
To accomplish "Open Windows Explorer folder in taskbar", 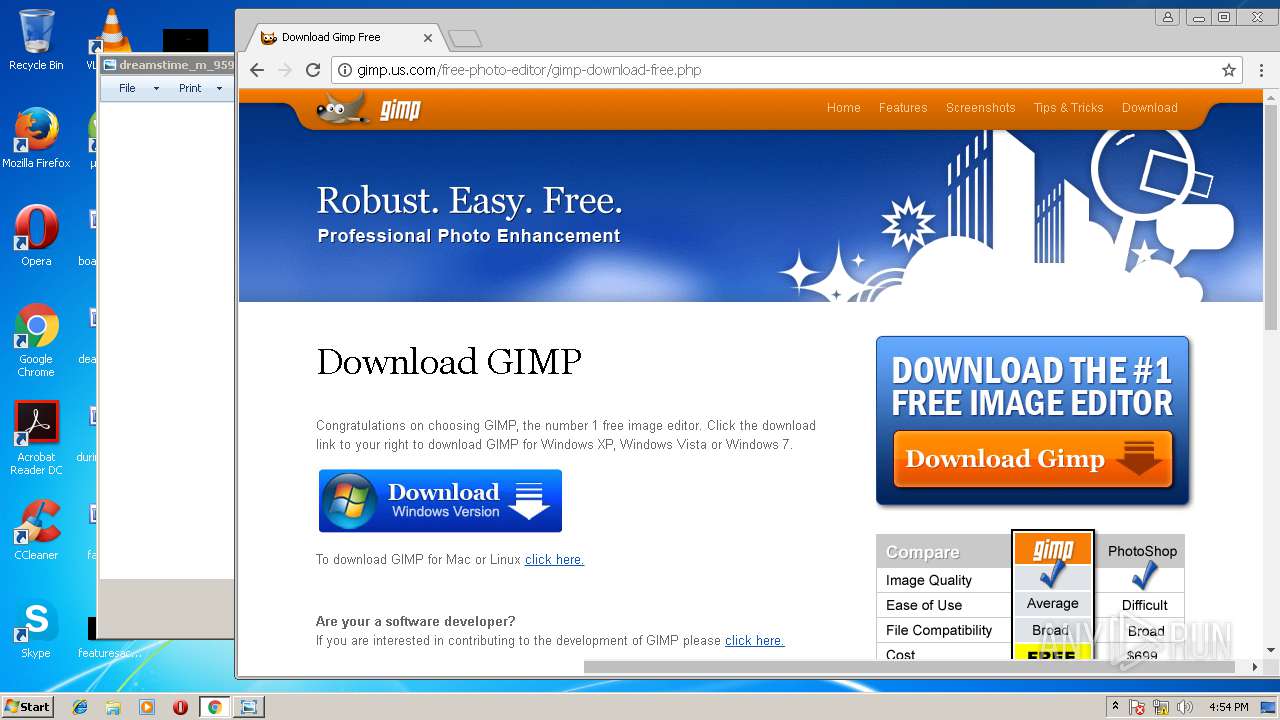I will [x=113, y=707].
